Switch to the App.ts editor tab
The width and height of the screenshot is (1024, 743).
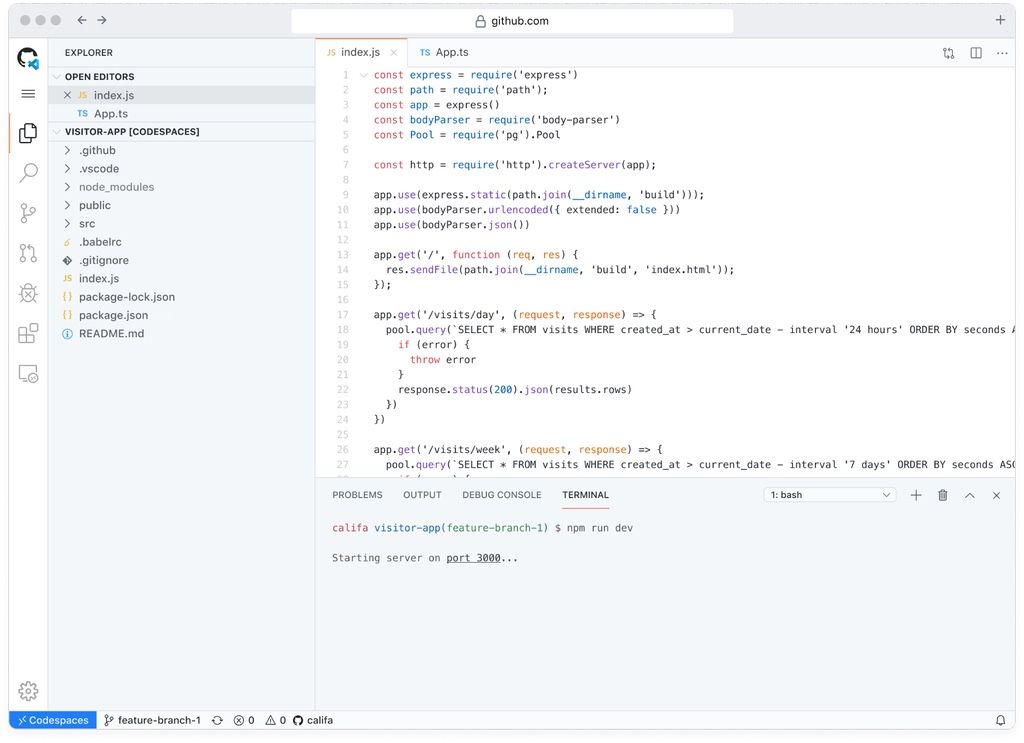tap(444, 52)
